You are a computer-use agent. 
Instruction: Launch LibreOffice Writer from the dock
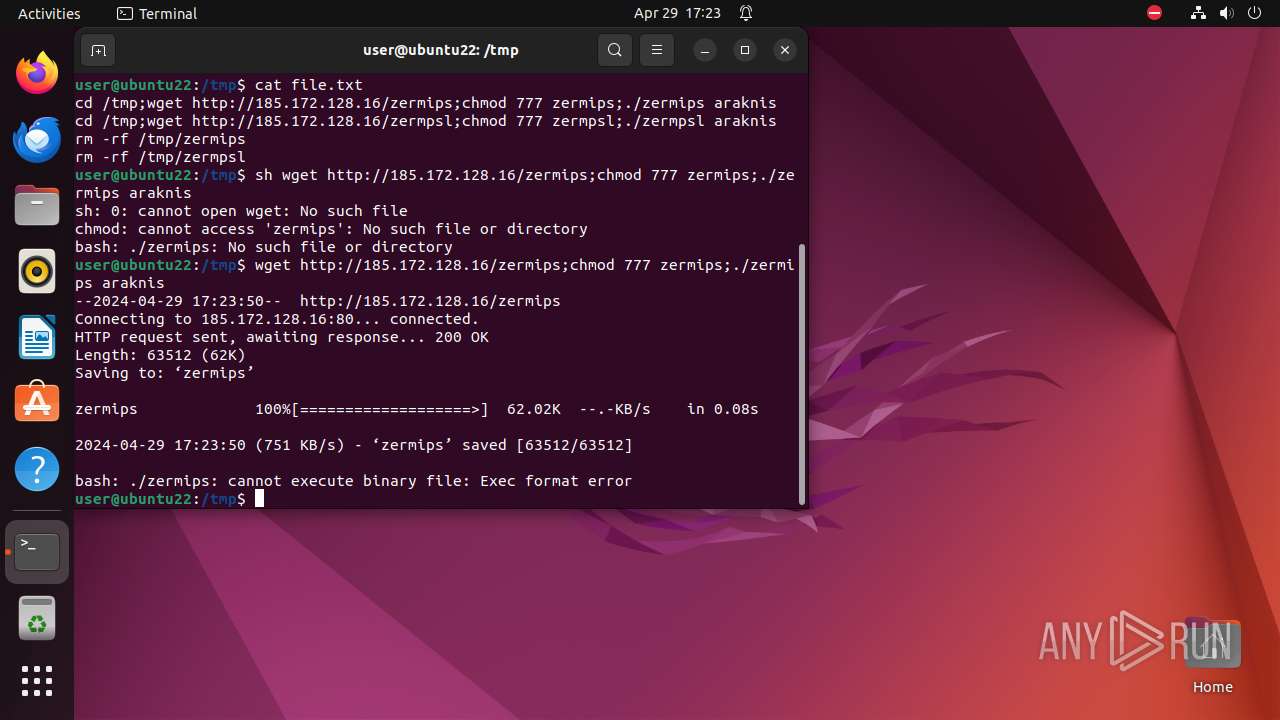[x=37, y=337]
